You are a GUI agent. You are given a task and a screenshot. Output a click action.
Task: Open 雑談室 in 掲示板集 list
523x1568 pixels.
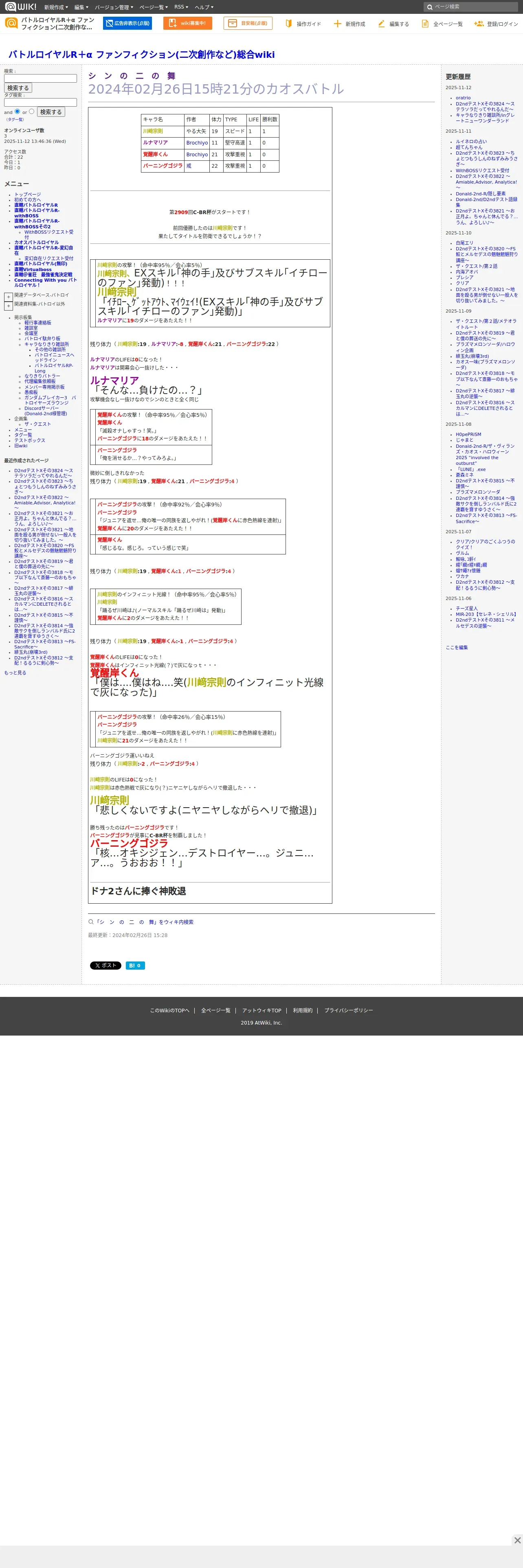coord(31,327)
